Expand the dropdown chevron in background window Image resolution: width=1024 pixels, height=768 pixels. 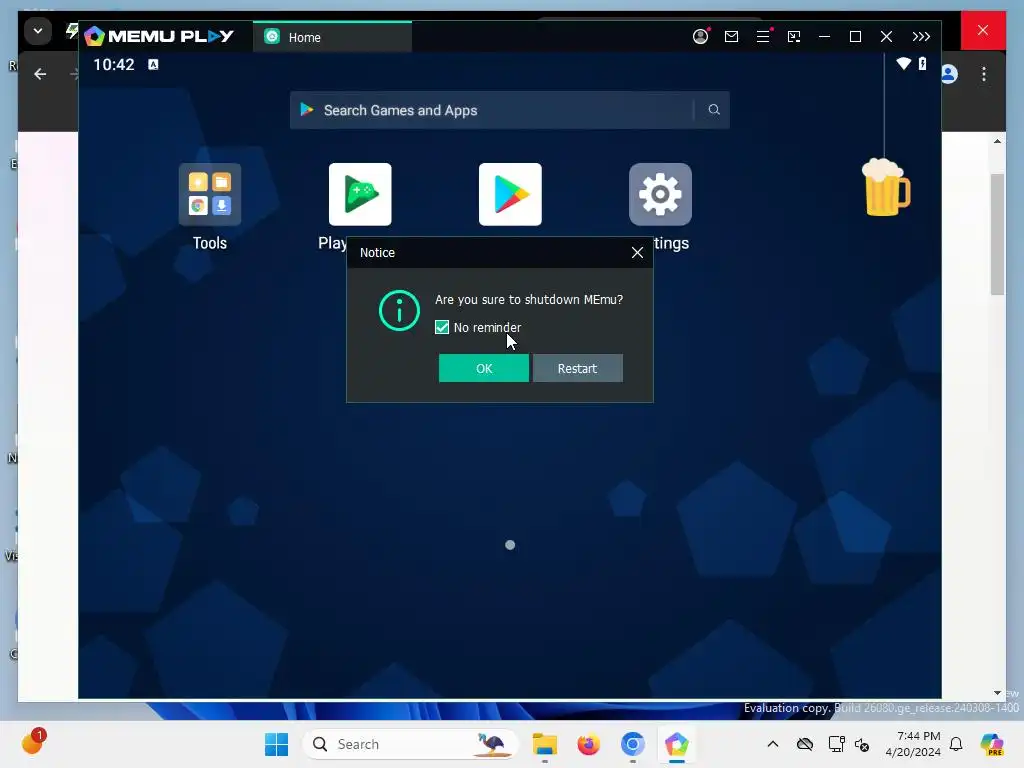[38, 31]
